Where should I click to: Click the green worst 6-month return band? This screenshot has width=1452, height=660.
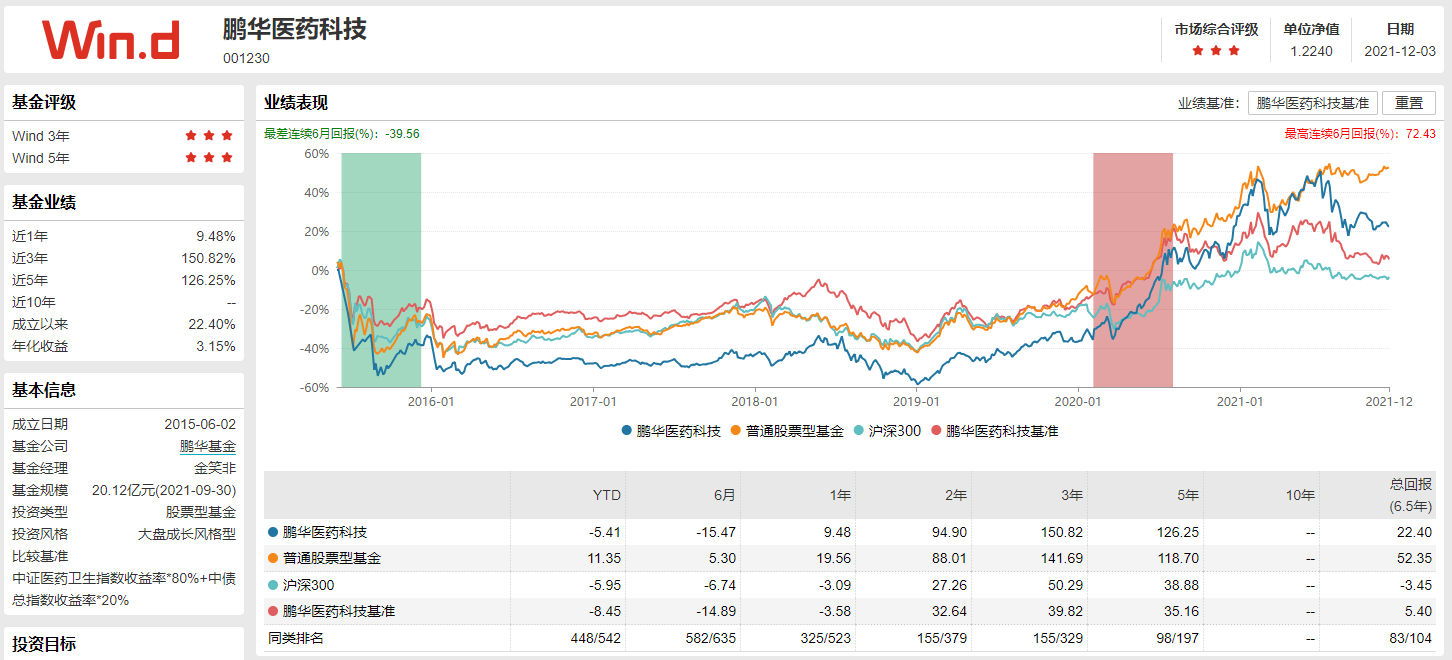(381, 270)
